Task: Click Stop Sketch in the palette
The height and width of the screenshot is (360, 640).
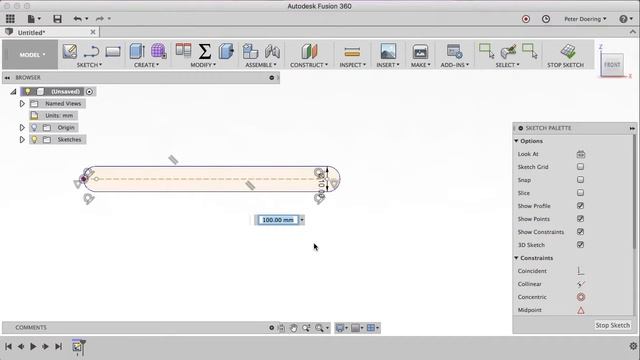Action: [x=613, y=325]
